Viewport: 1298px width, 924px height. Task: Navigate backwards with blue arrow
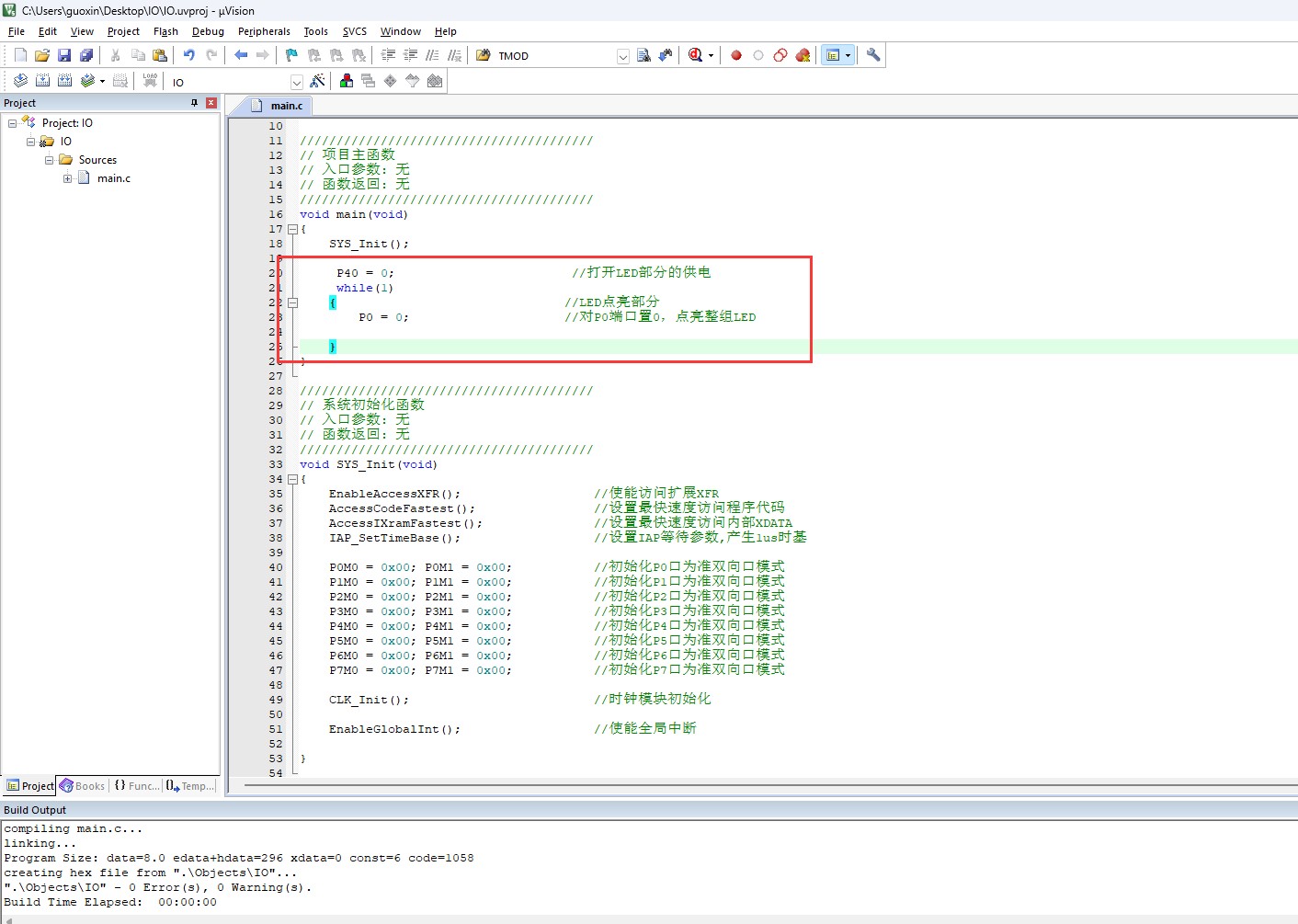[x=241, y=55]
